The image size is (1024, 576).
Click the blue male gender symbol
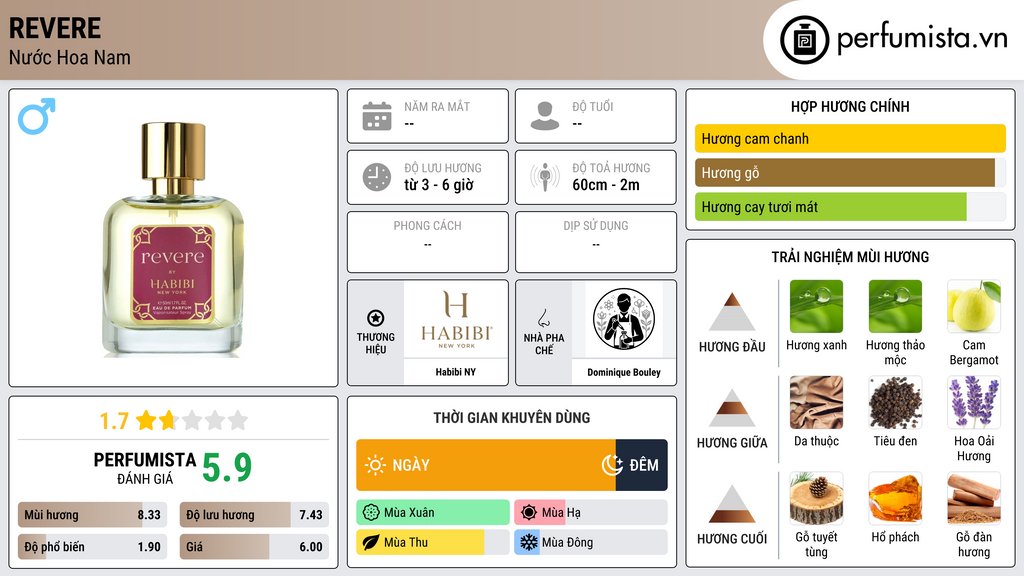click(37, 116)
